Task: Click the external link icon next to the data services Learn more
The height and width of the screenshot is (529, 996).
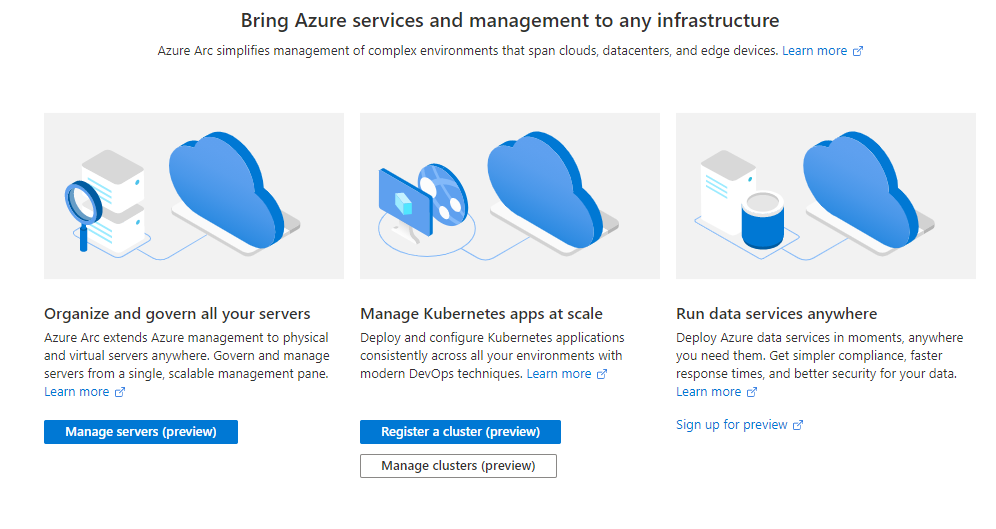Action: pos(751,392)
